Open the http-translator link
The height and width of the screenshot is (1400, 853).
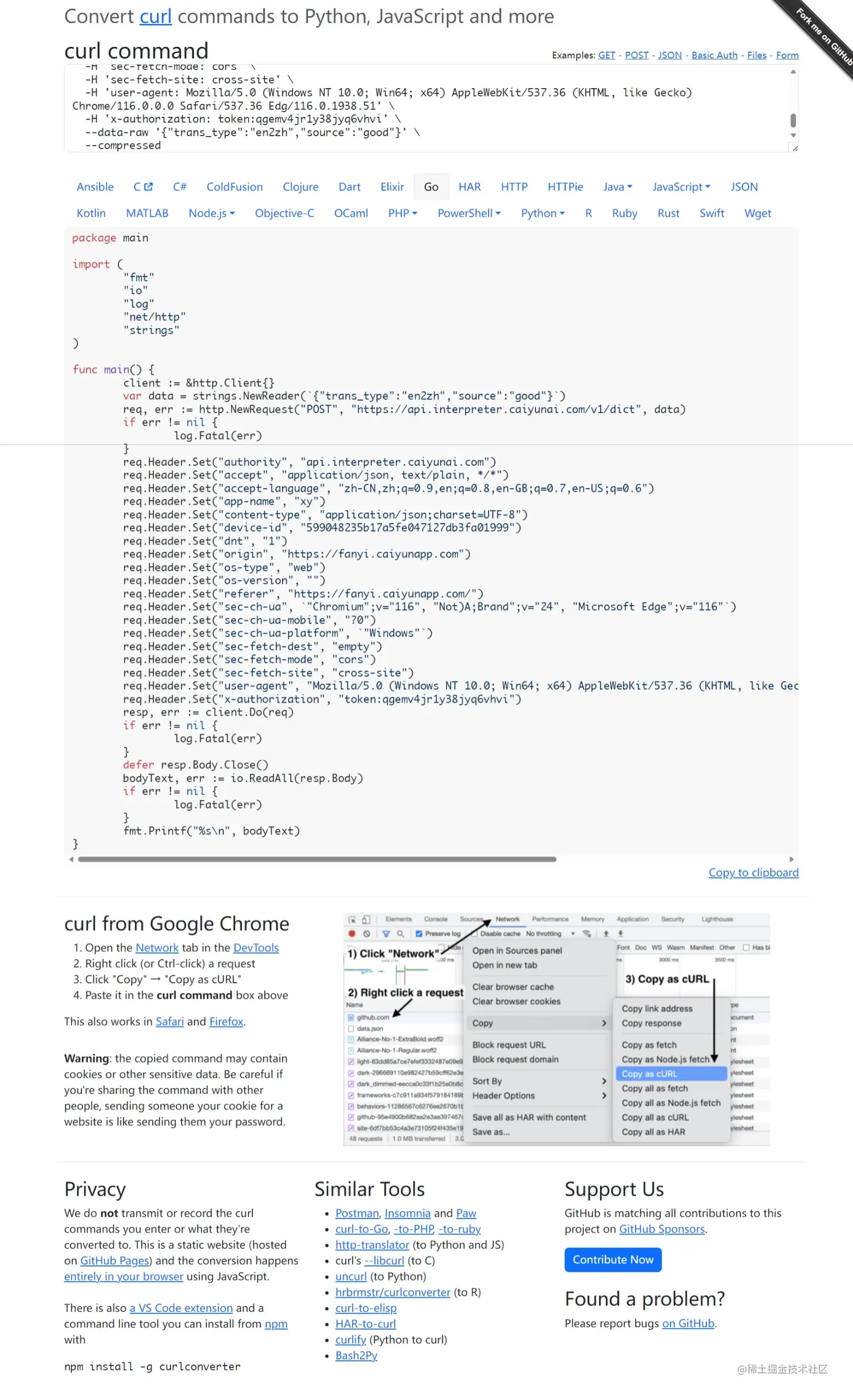click(x=372, y=1244)
